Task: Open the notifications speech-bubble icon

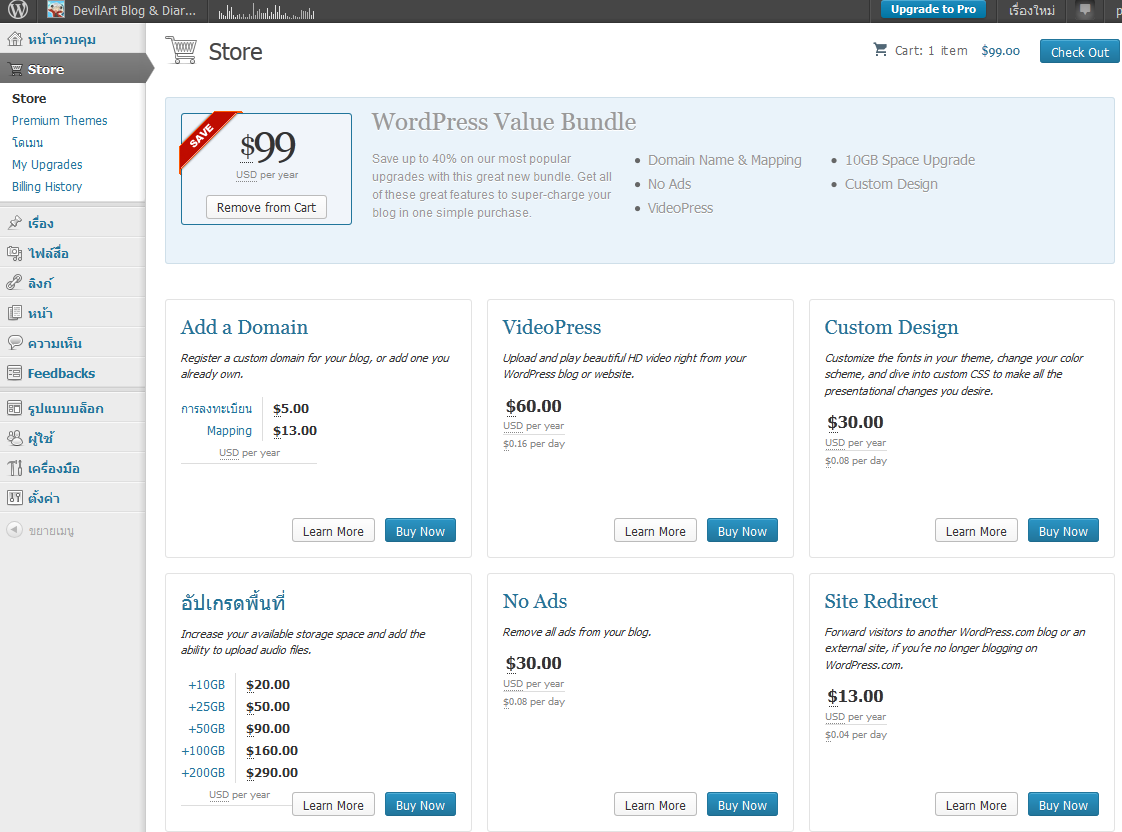Action: (x=1085, y=10)
